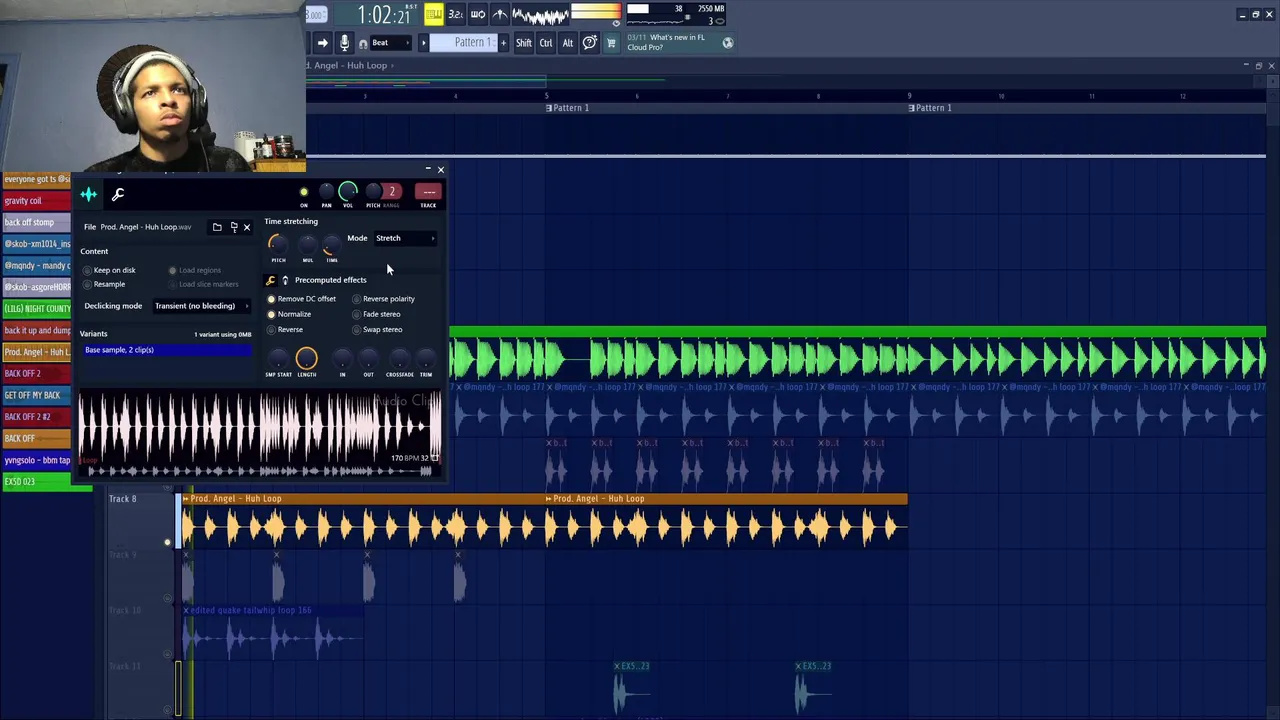The width and height of the screenshot is (1280, 720).
Task: Adjust the SMP START knob
Action: 278,359
